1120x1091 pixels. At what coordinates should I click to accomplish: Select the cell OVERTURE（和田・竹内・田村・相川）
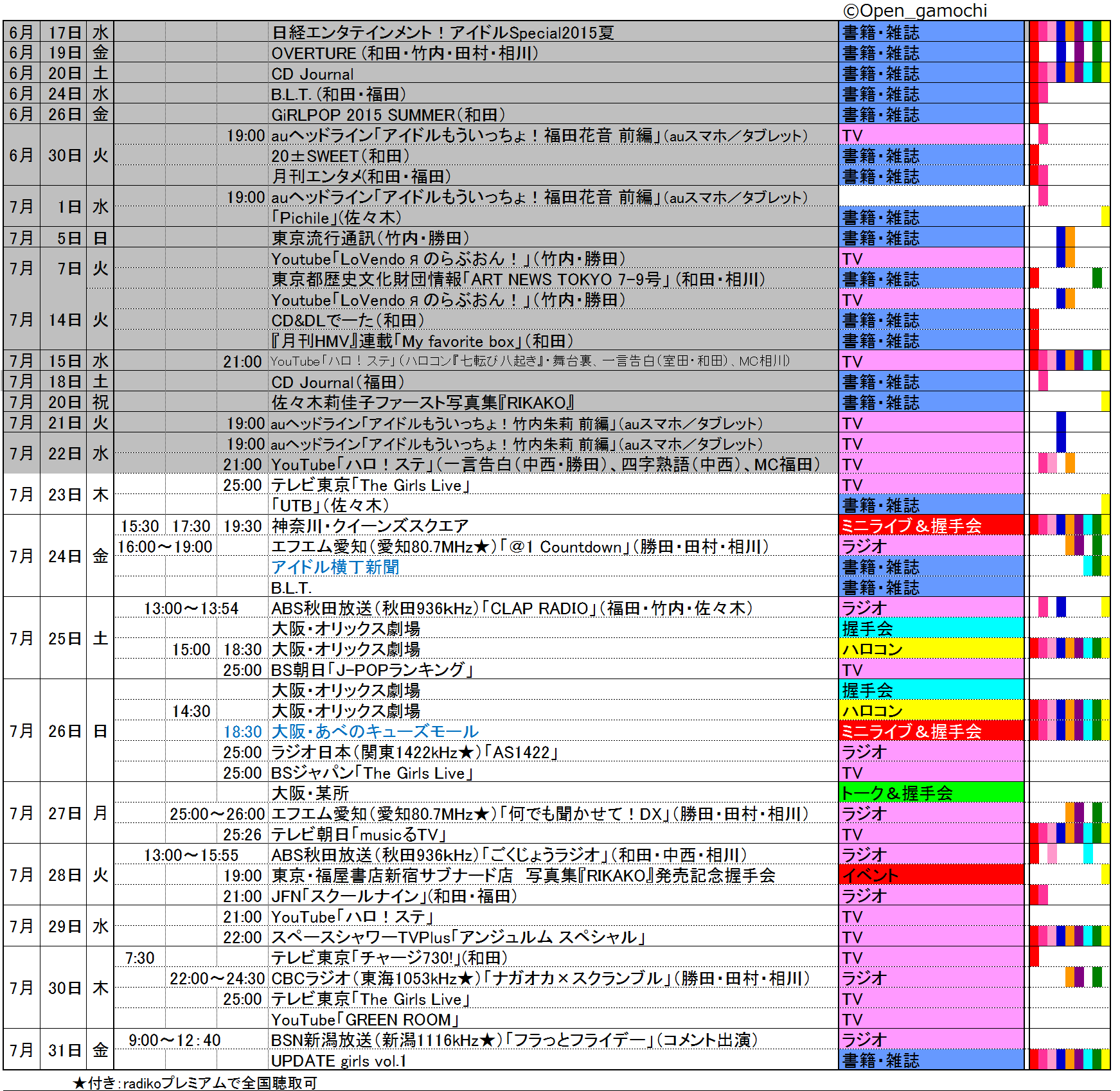click(553, 53)
